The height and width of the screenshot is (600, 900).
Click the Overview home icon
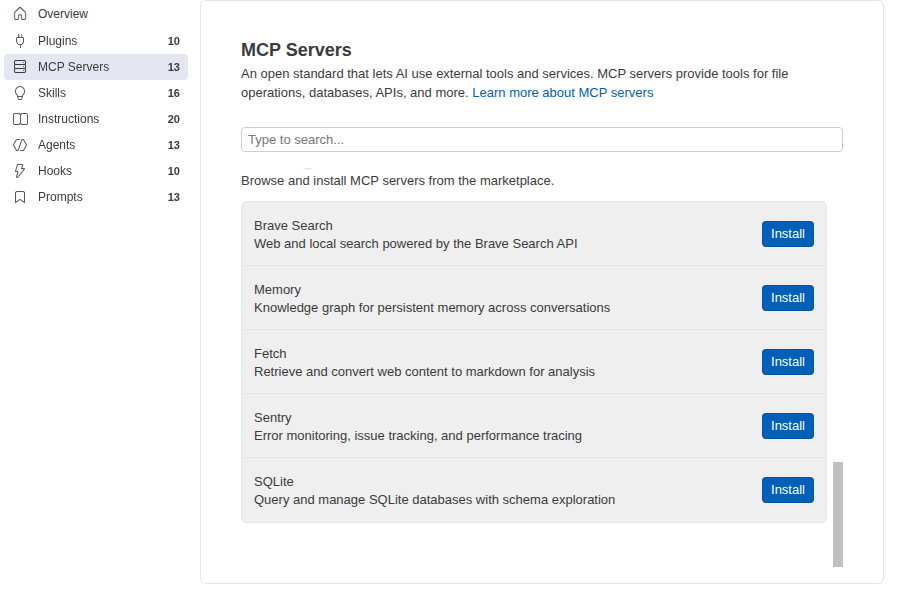(x=20, y=14)
